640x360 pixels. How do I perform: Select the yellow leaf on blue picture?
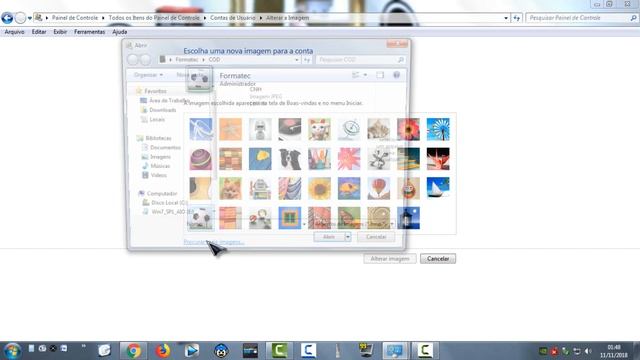[x=260, y=159]
